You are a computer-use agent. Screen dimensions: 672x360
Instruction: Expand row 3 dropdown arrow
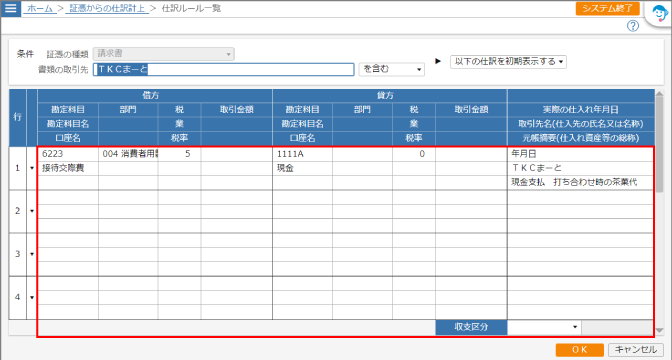(x=32, y=254)
